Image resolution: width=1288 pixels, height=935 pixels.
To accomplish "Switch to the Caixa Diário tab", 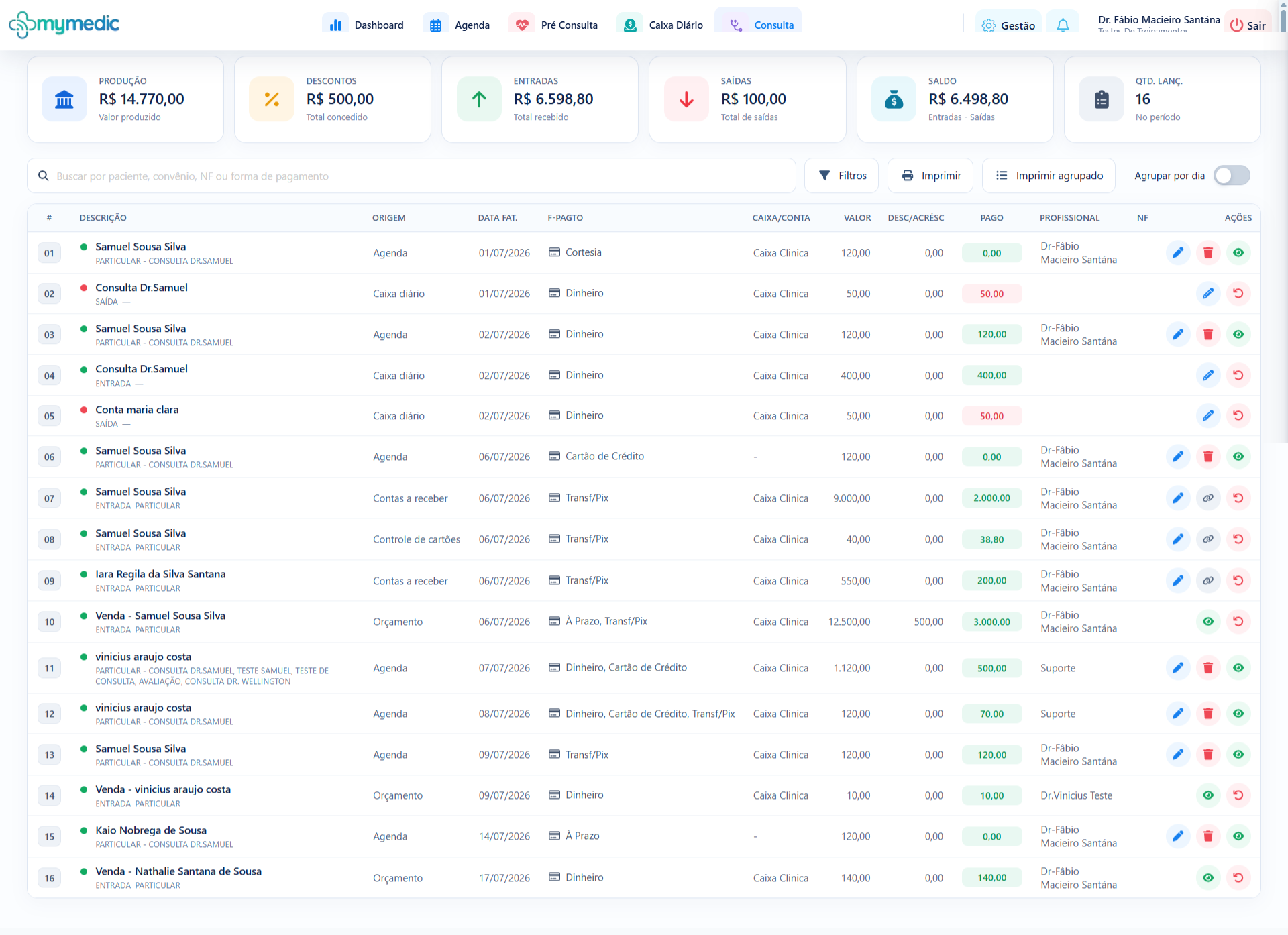I will tap(660, 25).
